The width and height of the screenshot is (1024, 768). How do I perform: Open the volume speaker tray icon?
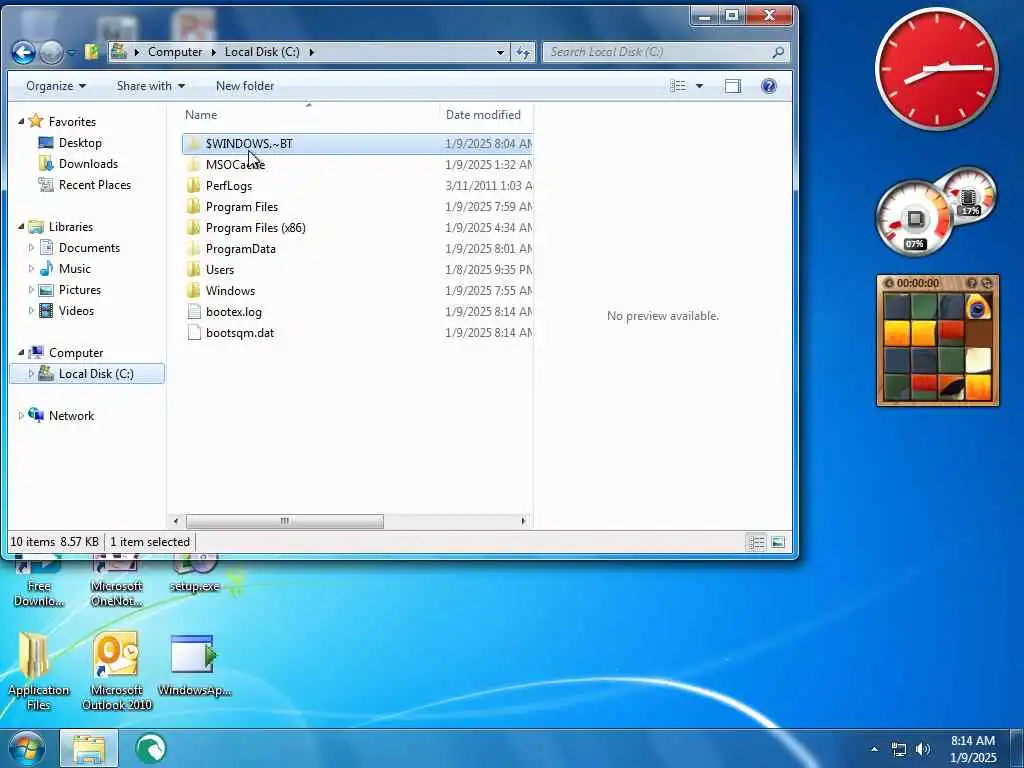(x=922, y=750)
